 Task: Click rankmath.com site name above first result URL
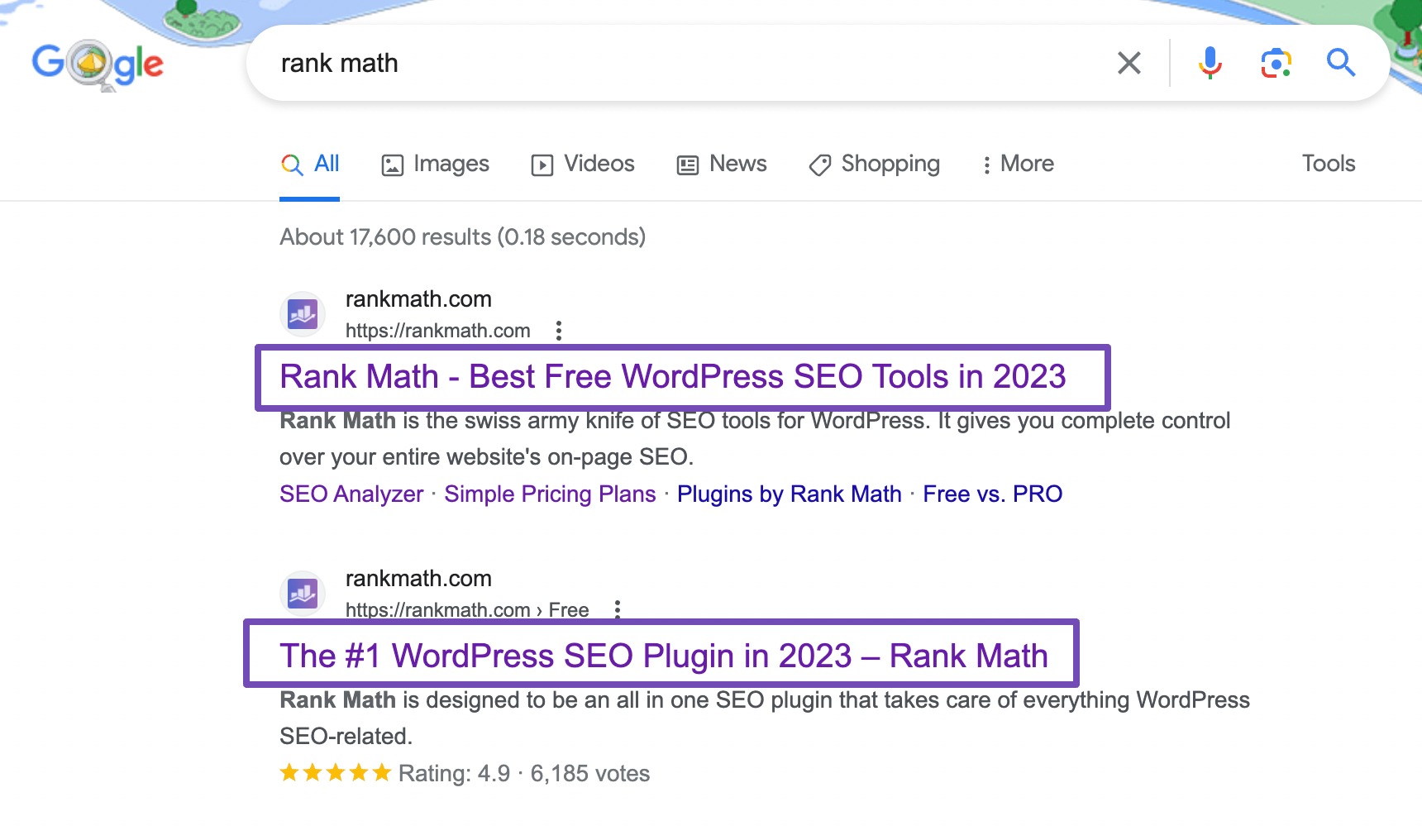pyautogui.click(x=418, y=298)
